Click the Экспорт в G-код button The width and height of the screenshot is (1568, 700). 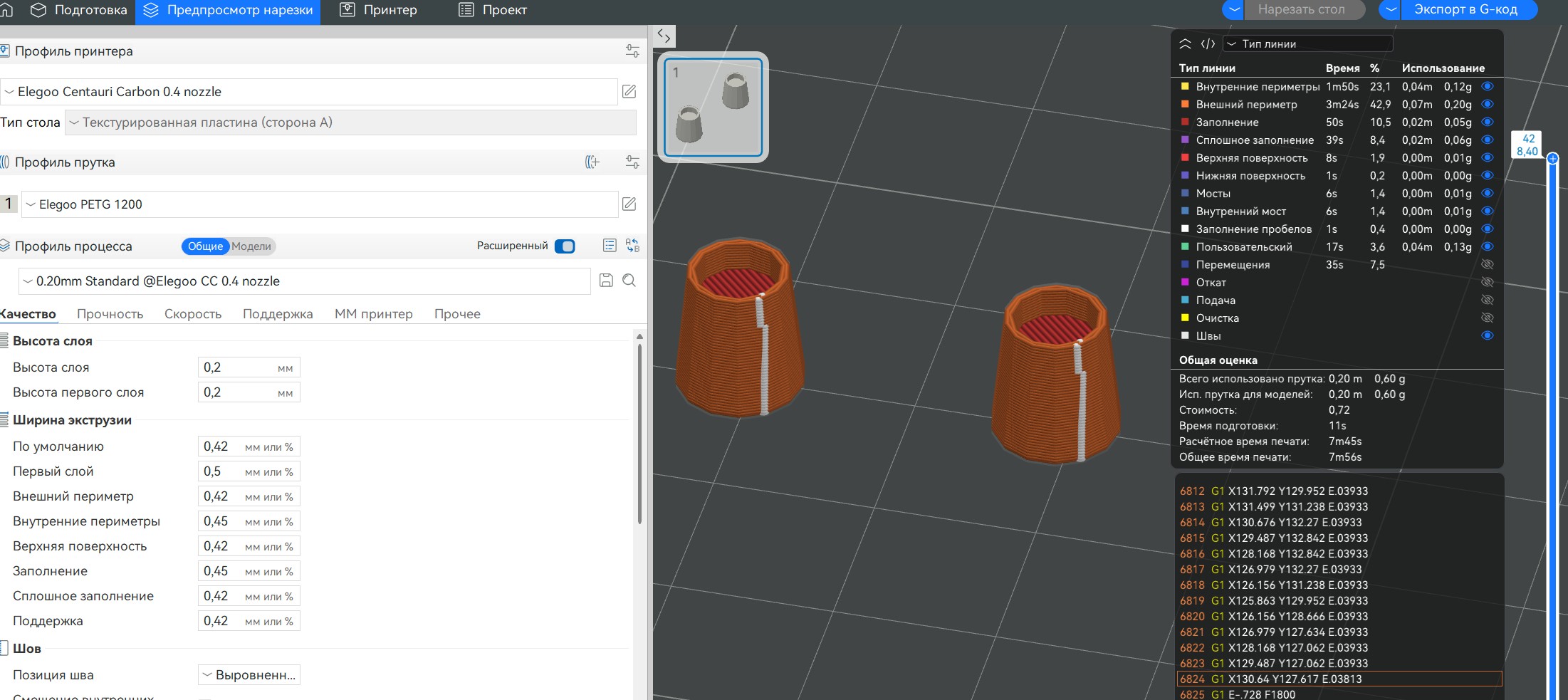[1465, 10]
